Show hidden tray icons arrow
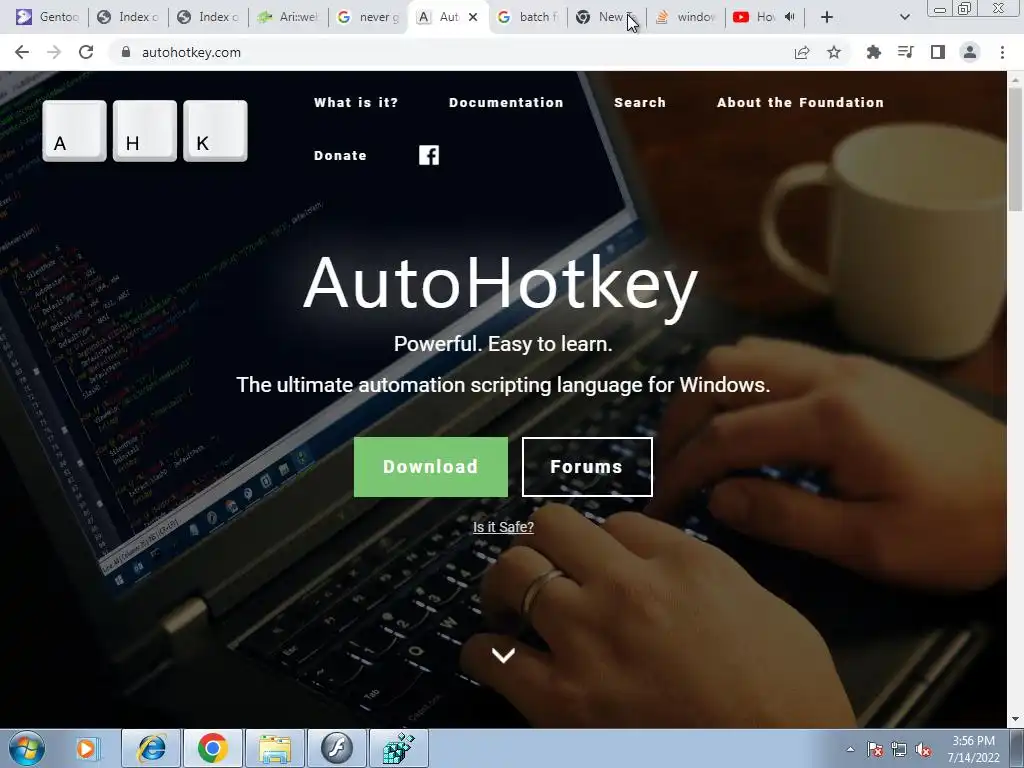1024x768 pixels. 850,749
